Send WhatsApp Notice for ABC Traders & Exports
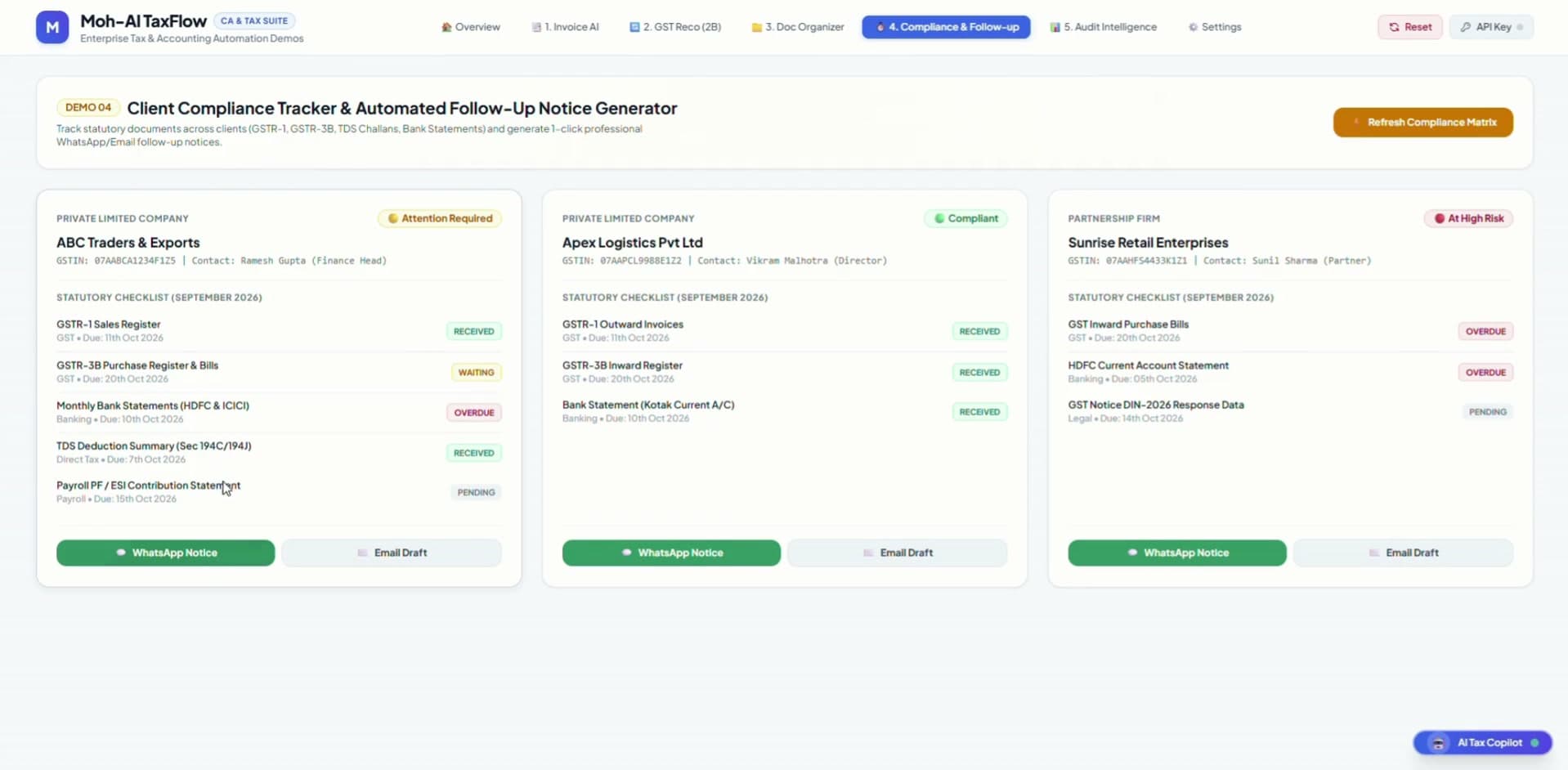The height and width of the screenshot is (770, 1568). click(165, 553)
